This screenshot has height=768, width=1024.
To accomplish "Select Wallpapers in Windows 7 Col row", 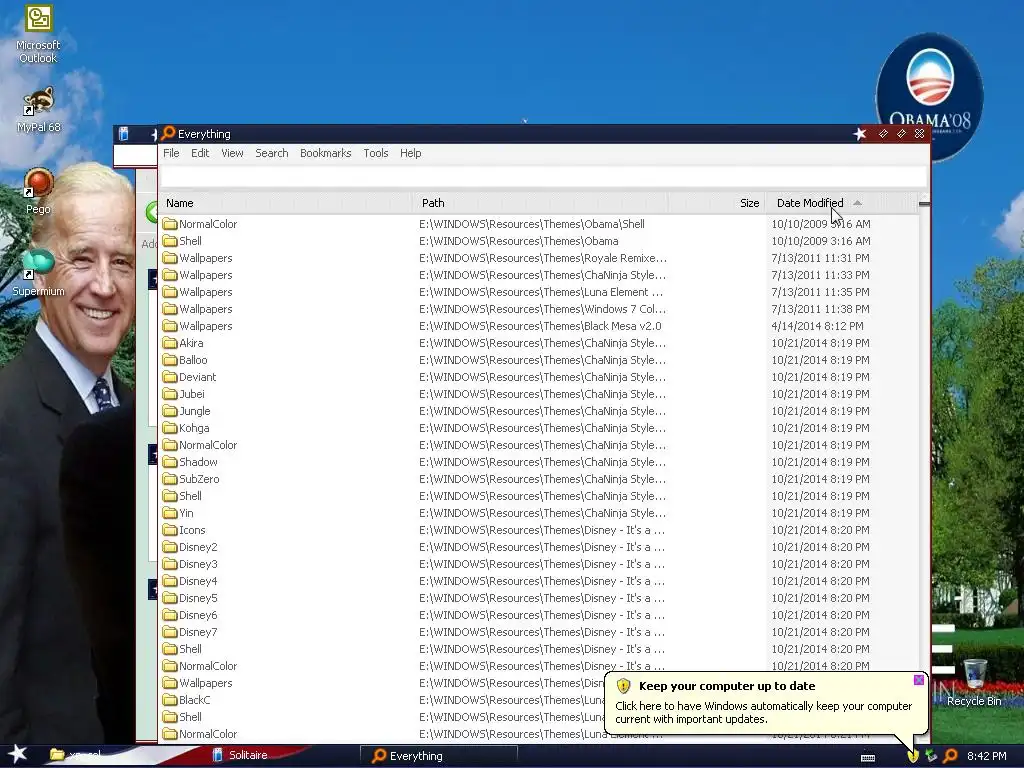I will point(539,309).
